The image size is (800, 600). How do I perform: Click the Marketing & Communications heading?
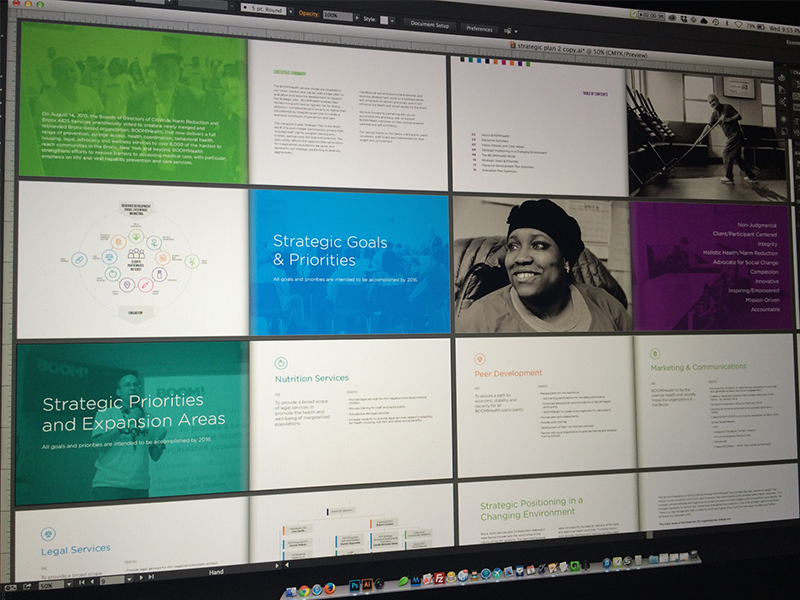[698, 367]
